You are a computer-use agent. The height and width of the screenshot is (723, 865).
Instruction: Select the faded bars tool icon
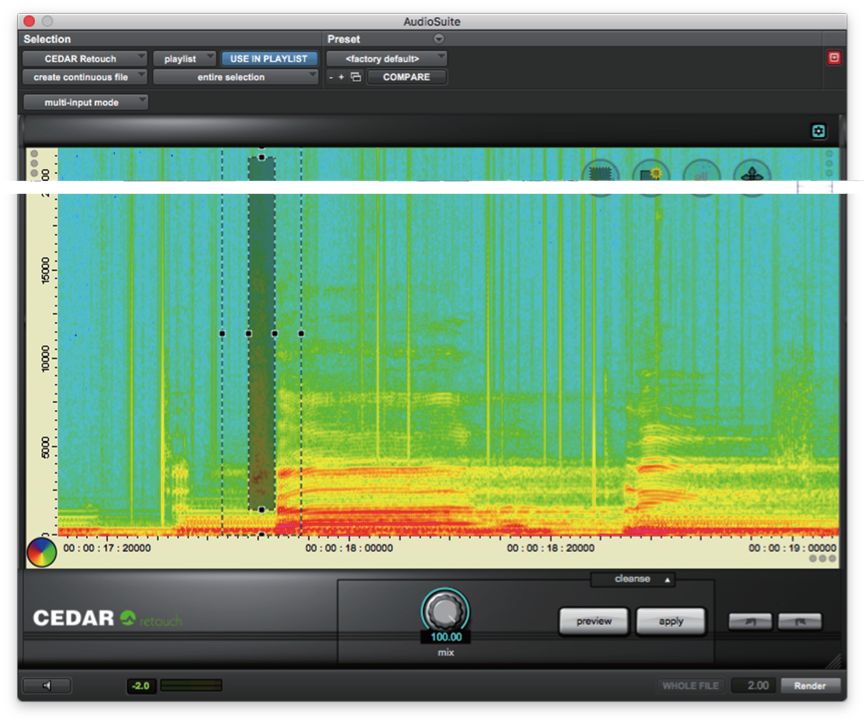pyautogui.click(x=701, y=175)
